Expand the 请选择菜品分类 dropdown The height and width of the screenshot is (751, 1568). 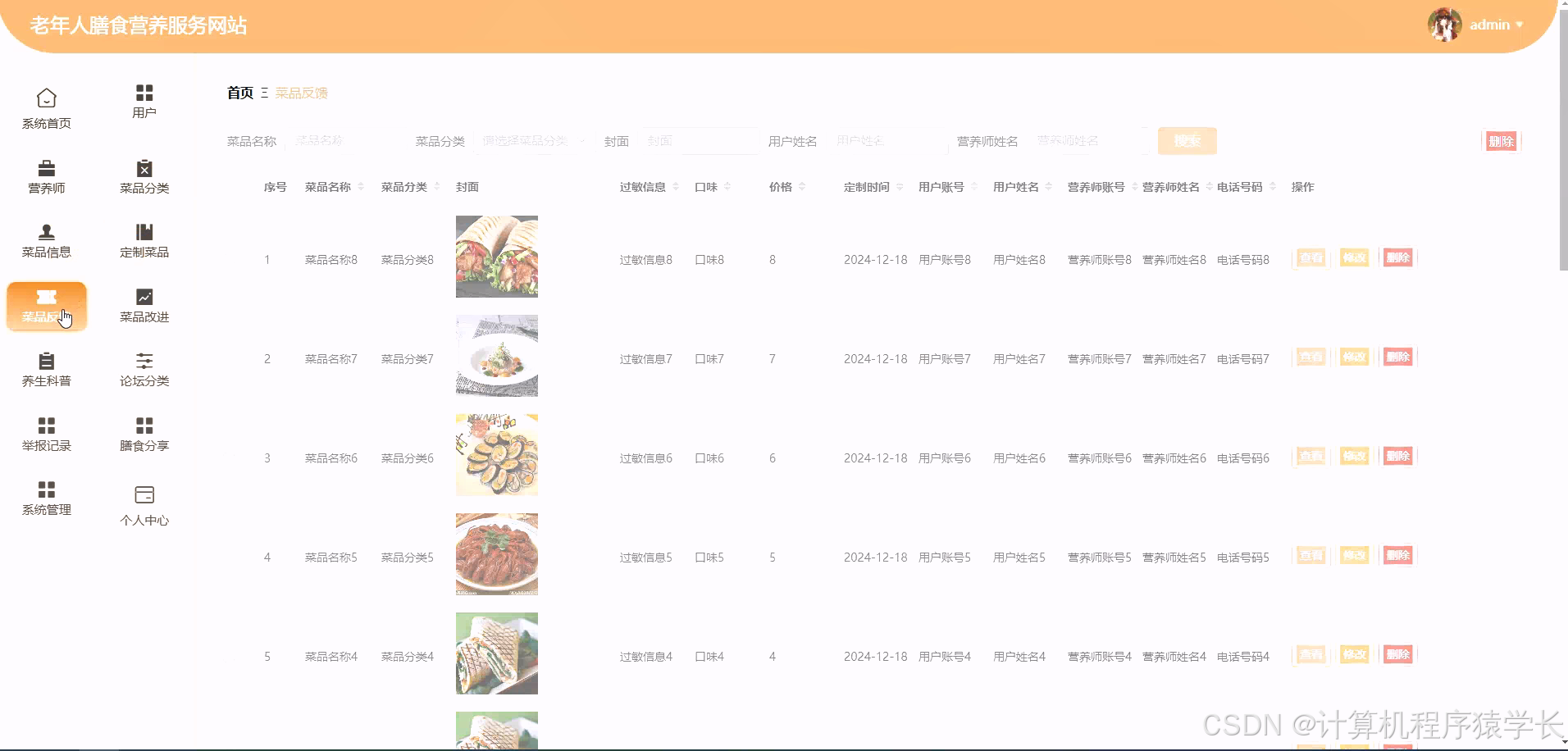(x=531, y=140)
